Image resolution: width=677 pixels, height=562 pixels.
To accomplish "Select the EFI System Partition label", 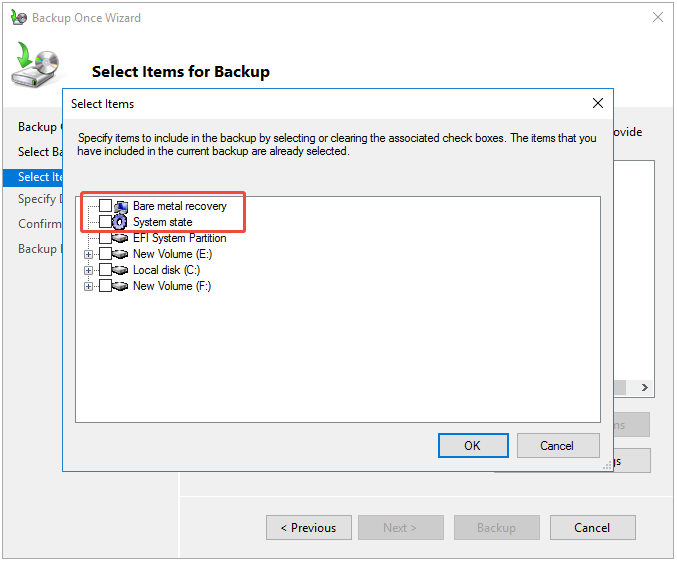I will coord(179,238).
